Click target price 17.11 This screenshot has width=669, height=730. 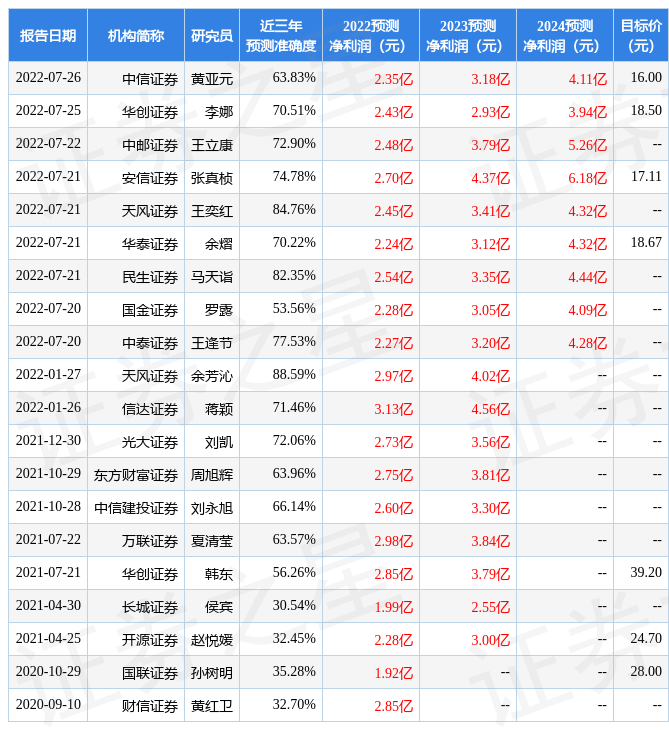(646, 176)
